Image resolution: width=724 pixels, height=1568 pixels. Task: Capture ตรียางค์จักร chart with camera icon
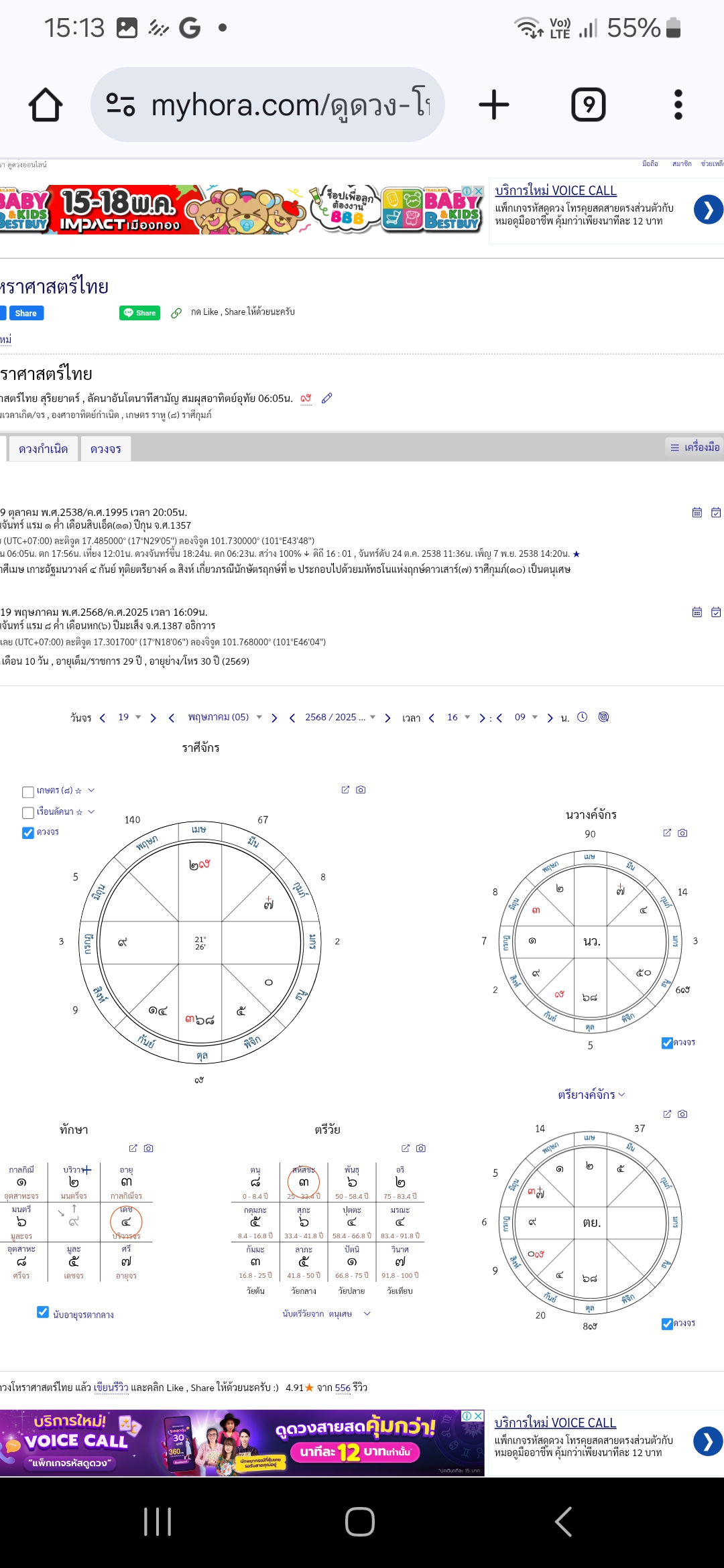(x=682, y=1114)
